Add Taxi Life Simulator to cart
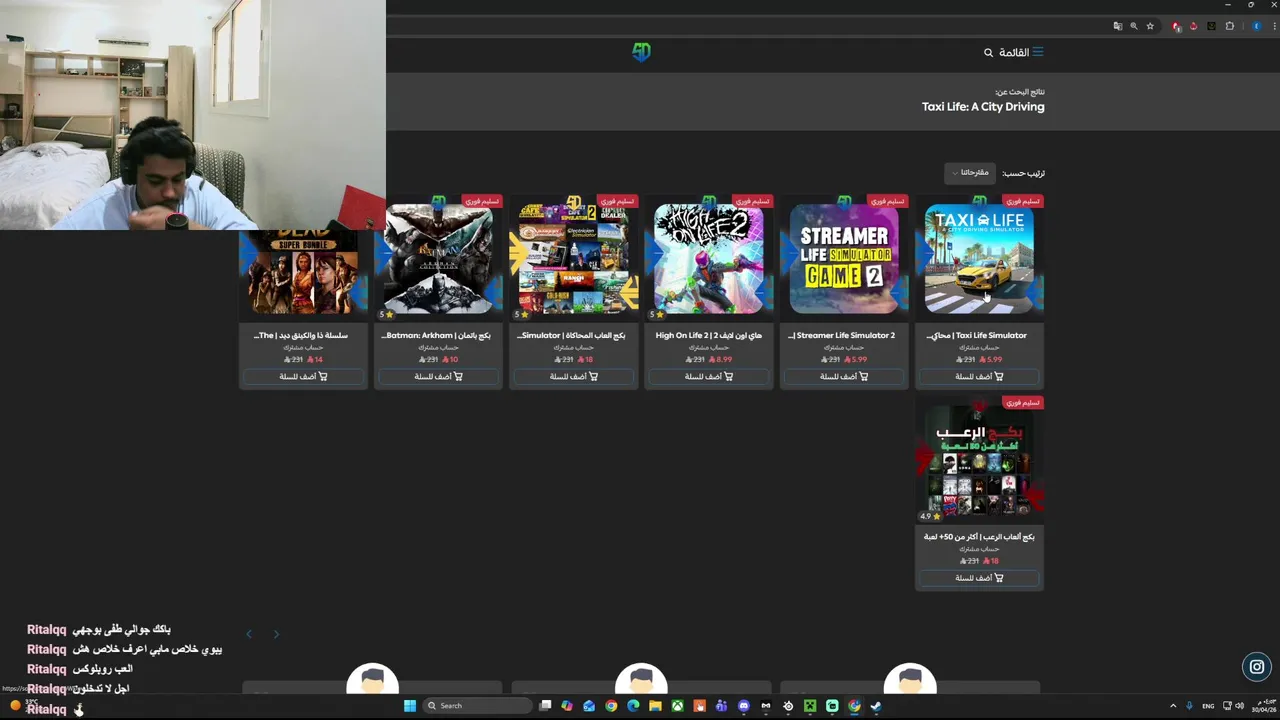 point(979,377)
